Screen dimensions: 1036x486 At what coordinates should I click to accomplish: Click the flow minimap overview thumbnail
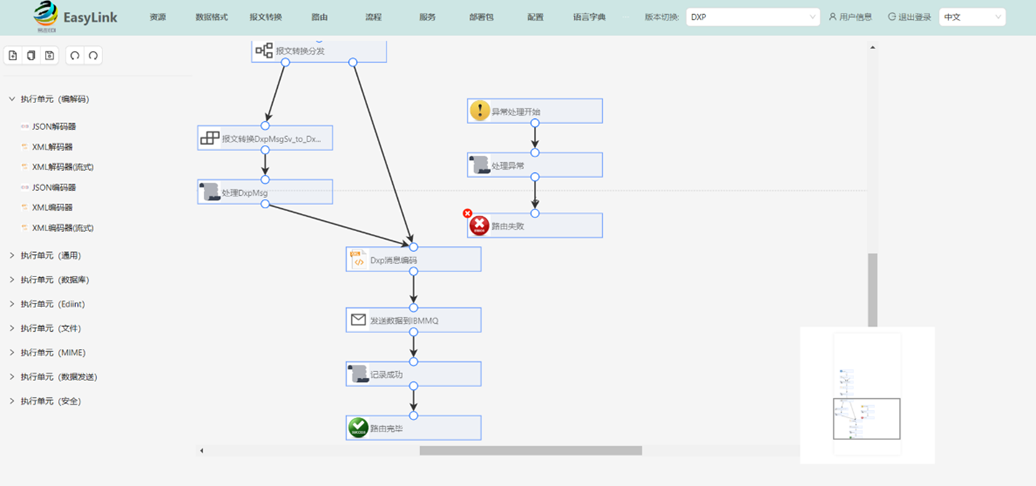coord(866,395)
